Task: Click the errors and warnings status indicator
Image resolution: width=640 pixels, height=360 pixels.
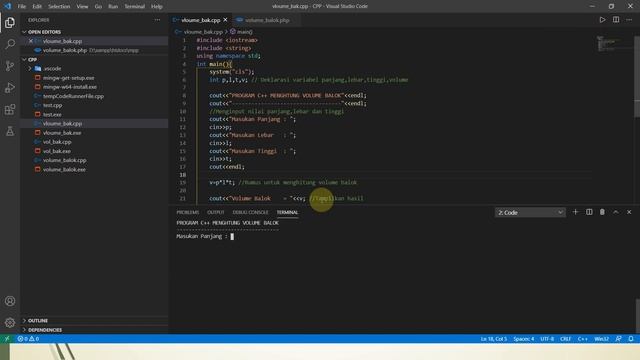Action: (28, 339)
